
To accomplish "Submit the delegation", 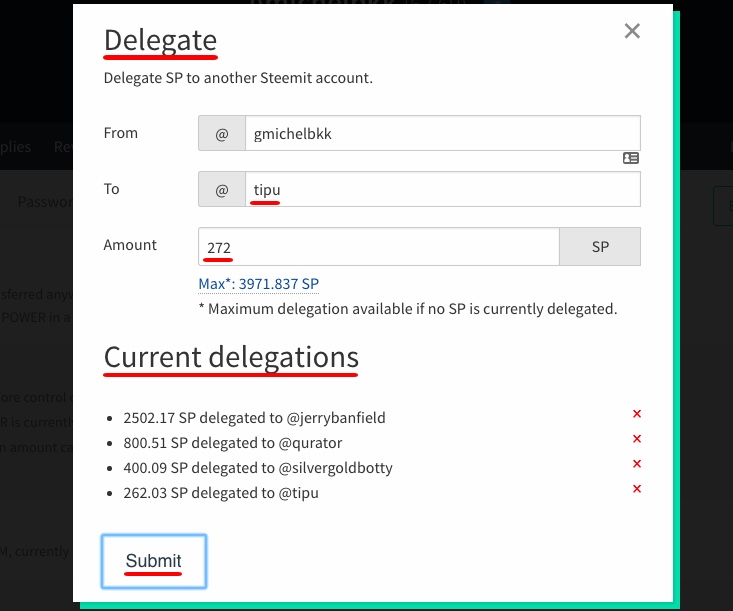I will 154,561.
